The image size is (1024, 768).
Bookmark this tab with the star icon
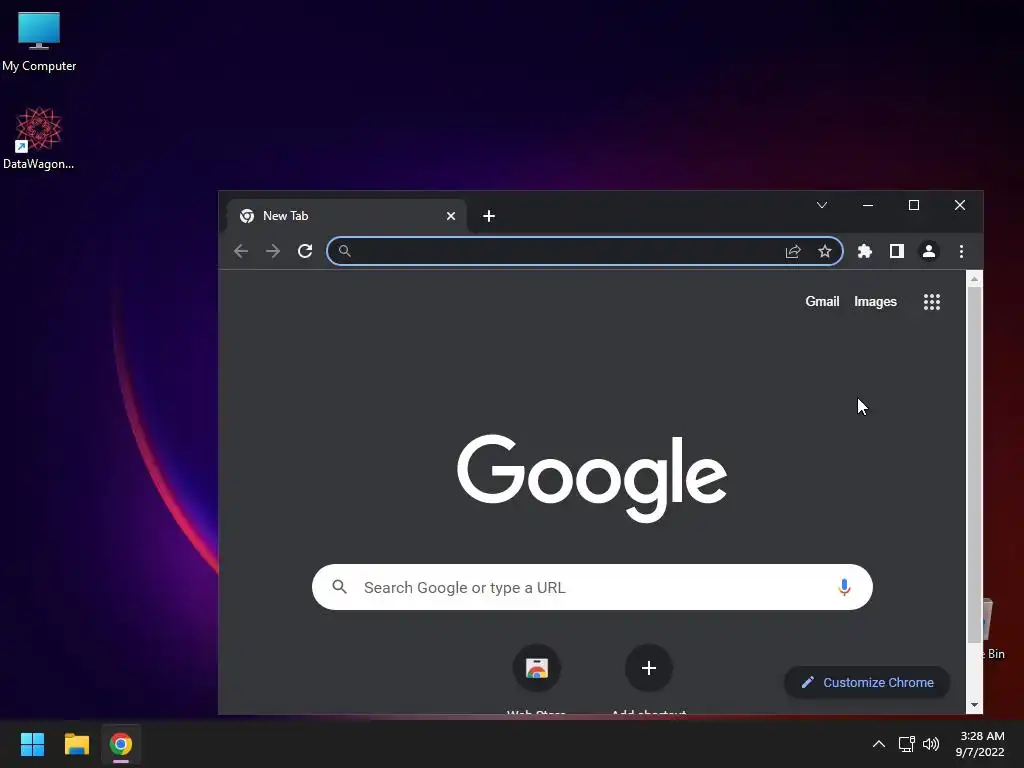tap(825, 251)
